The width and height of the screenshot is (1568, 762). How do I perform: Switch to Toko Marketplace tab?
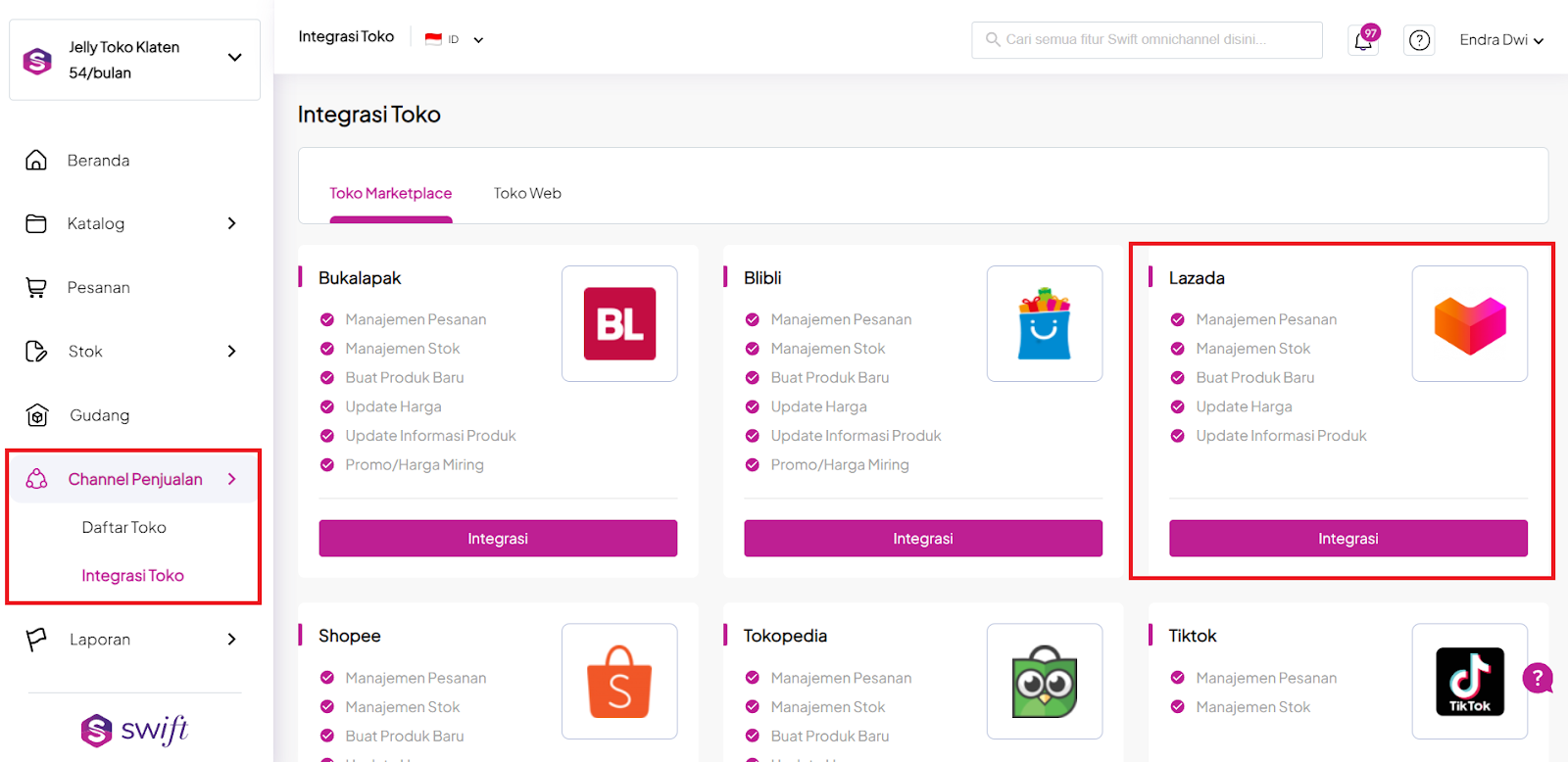[x=390, y=193]
